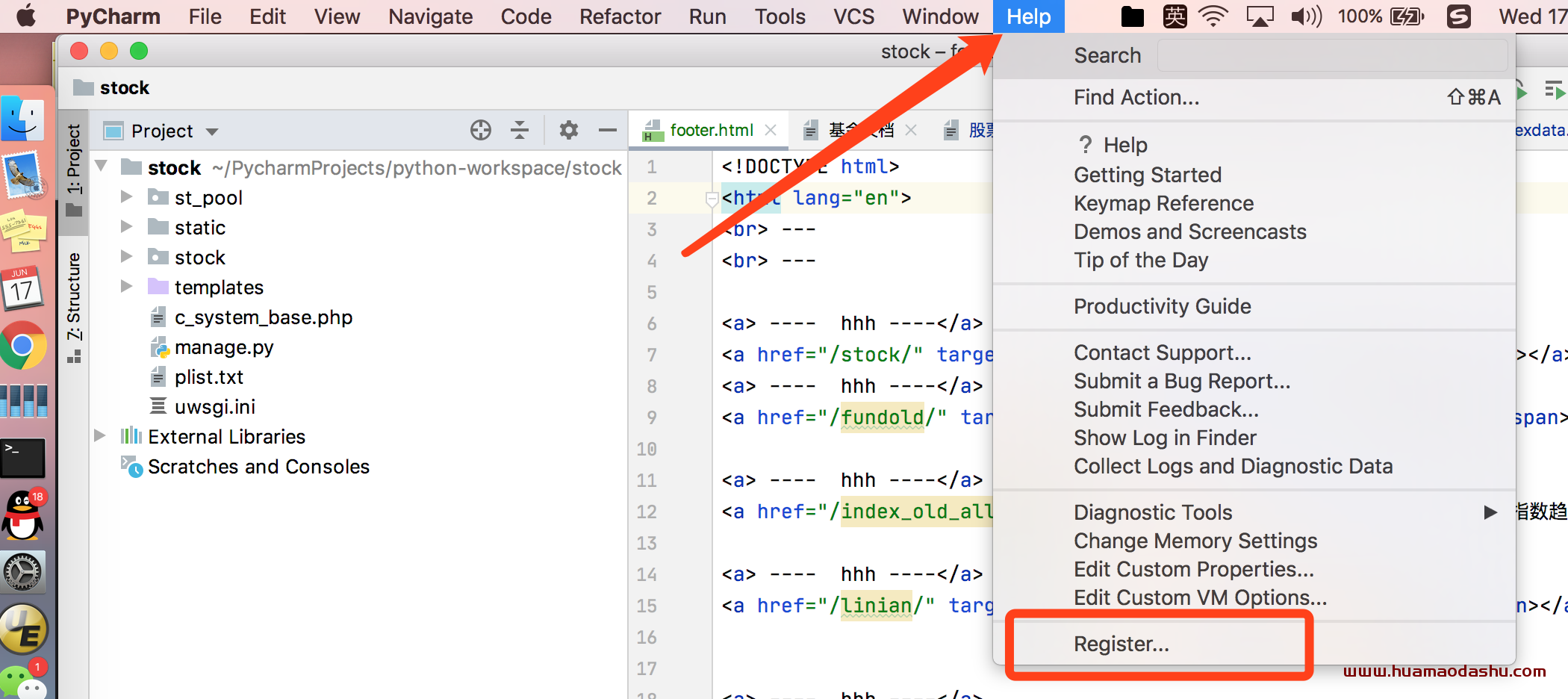Open the View menu
Screen dimensions: 1568x699
coord(337,16)
